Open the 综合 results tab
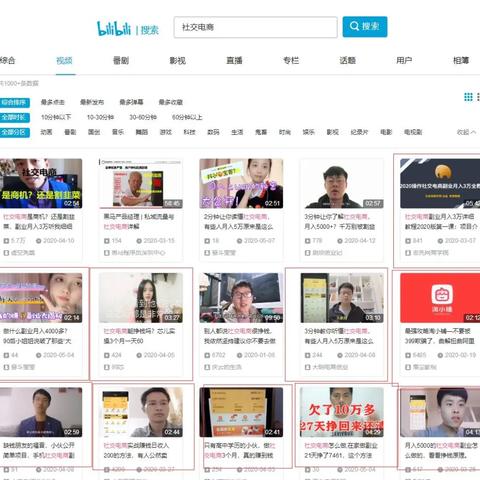Viewport: 480px width, 480px height. pos(7,60)
